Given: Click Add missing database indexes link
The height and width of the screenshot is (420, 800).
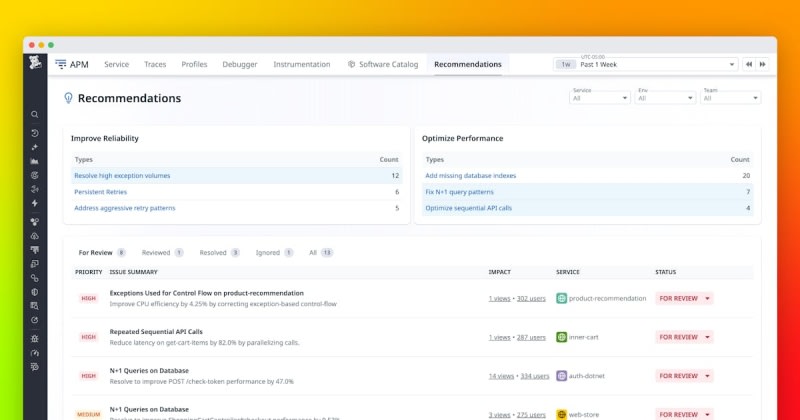Looking at the screenshot, I should [471, 175].
